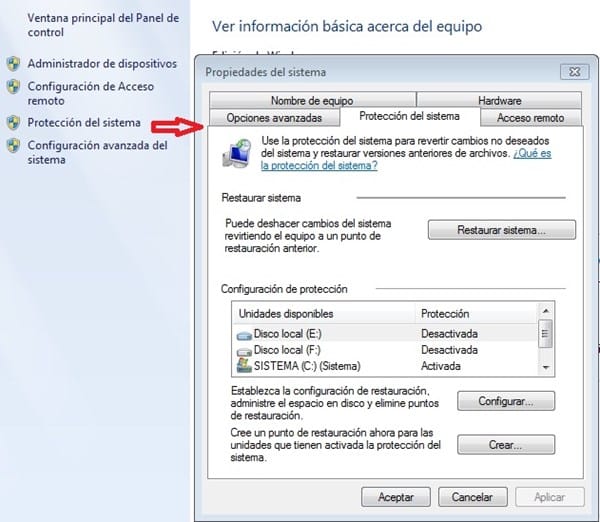The width and height of the screenshot is (600, 522).
Task: Click drive icon for Disco local (F:)
Action: [x=244, y=351]
